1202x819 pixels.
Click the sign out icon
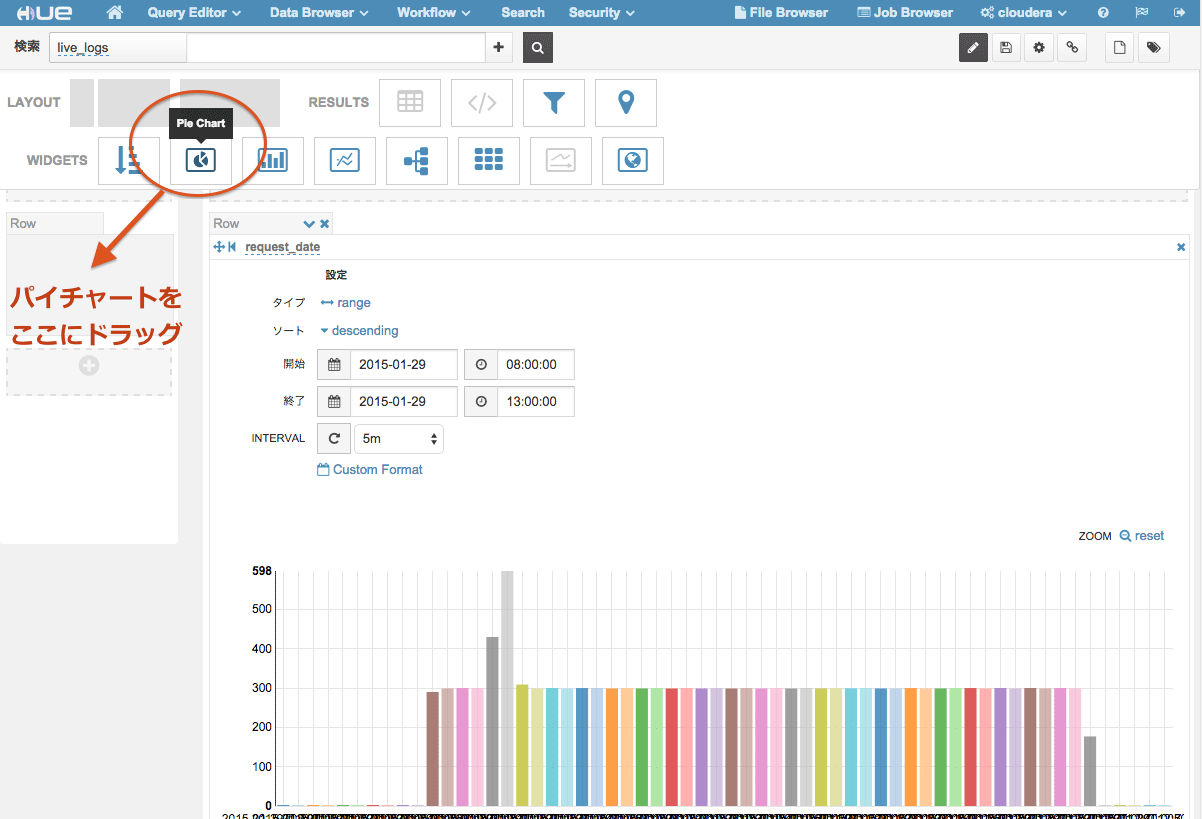point(1180,13)
